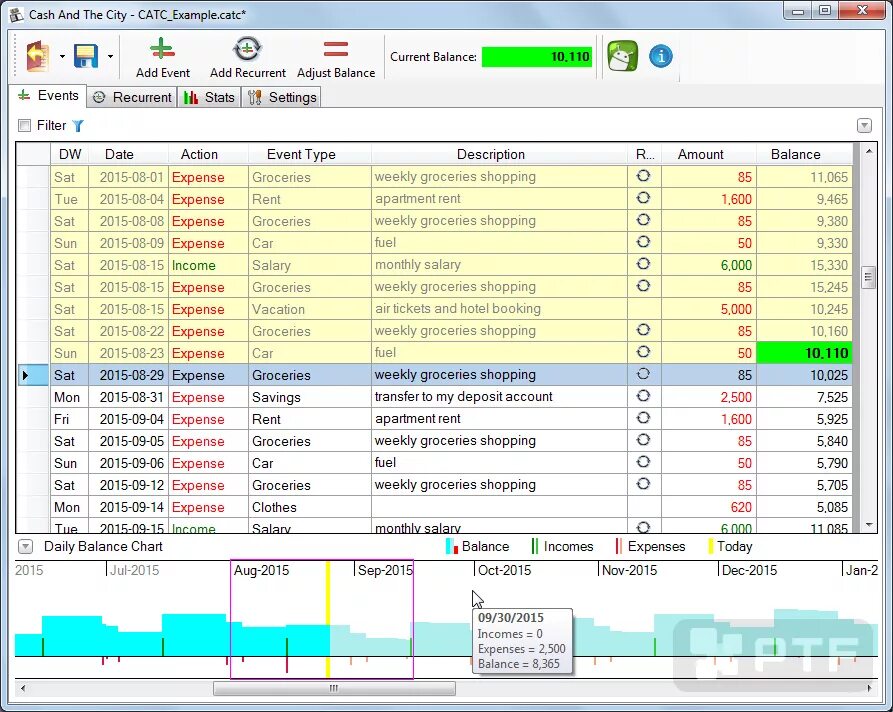
Task: Click the yellow Today marker in chart
Action: coord(328,619)
